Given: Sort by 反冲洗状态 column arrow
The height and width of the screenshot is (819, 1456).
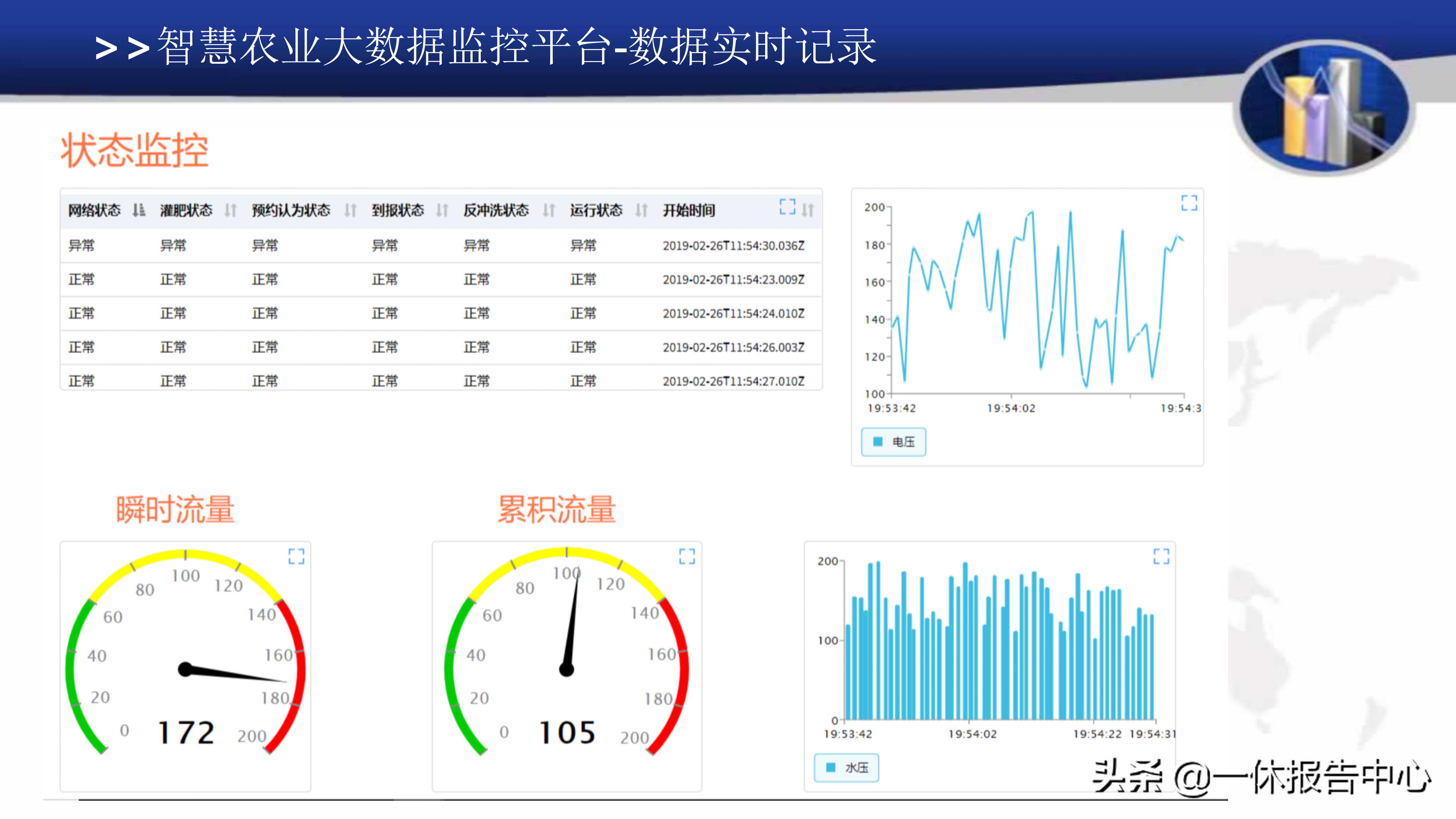Looking at the screenshot, I should [x=548, y=210].
